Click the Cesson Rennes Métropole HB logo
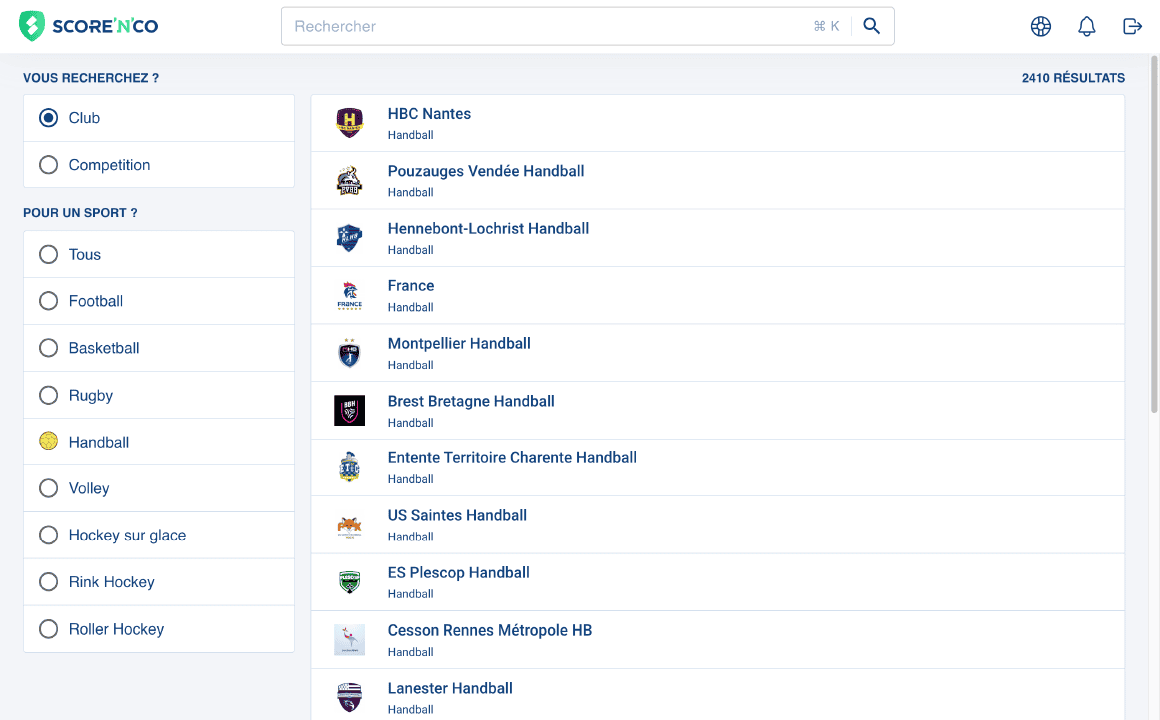 click(x=349, y=639)
